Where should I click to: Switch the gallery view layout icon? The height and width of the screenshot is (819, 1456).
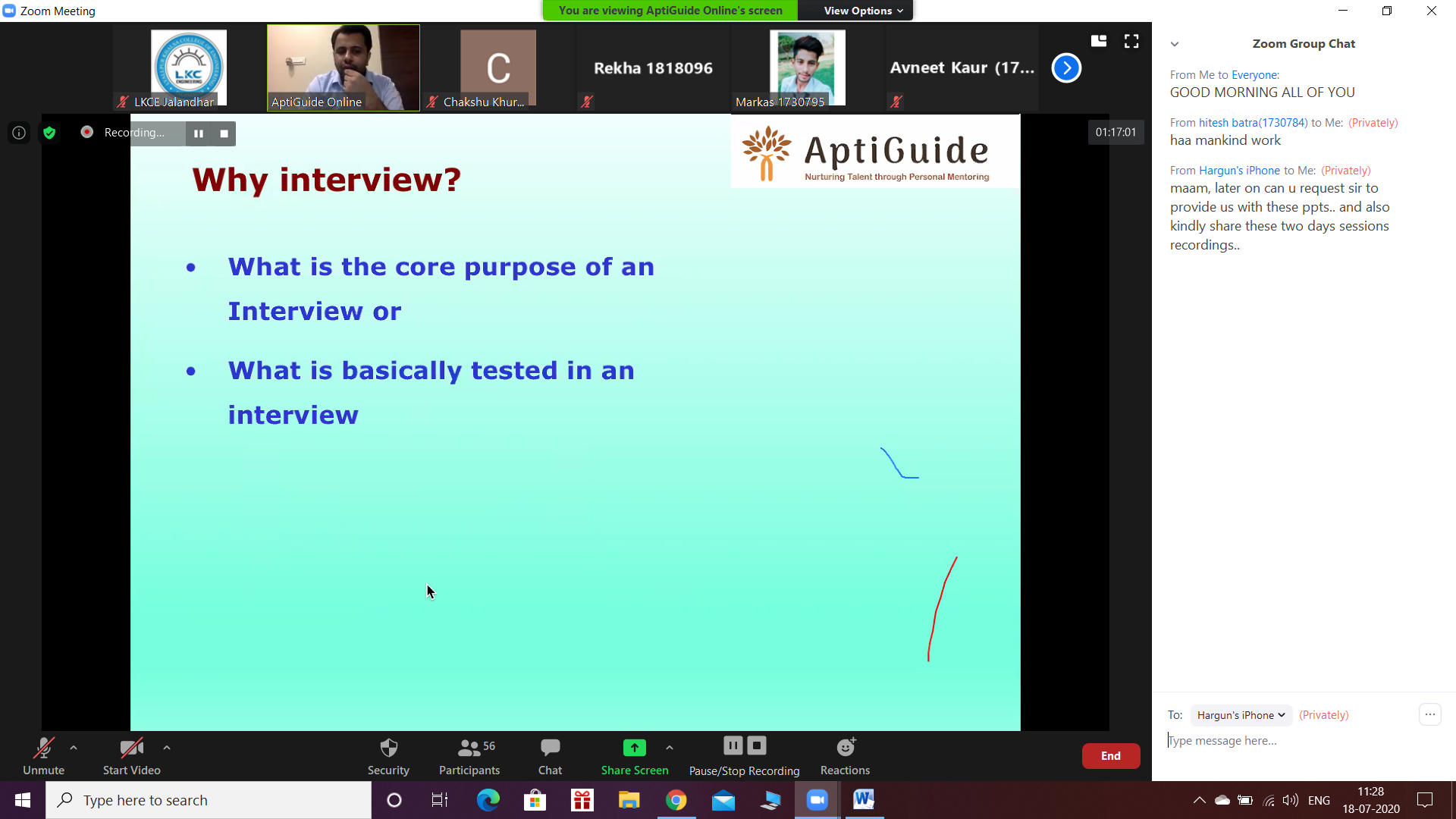coord(1099,41)
